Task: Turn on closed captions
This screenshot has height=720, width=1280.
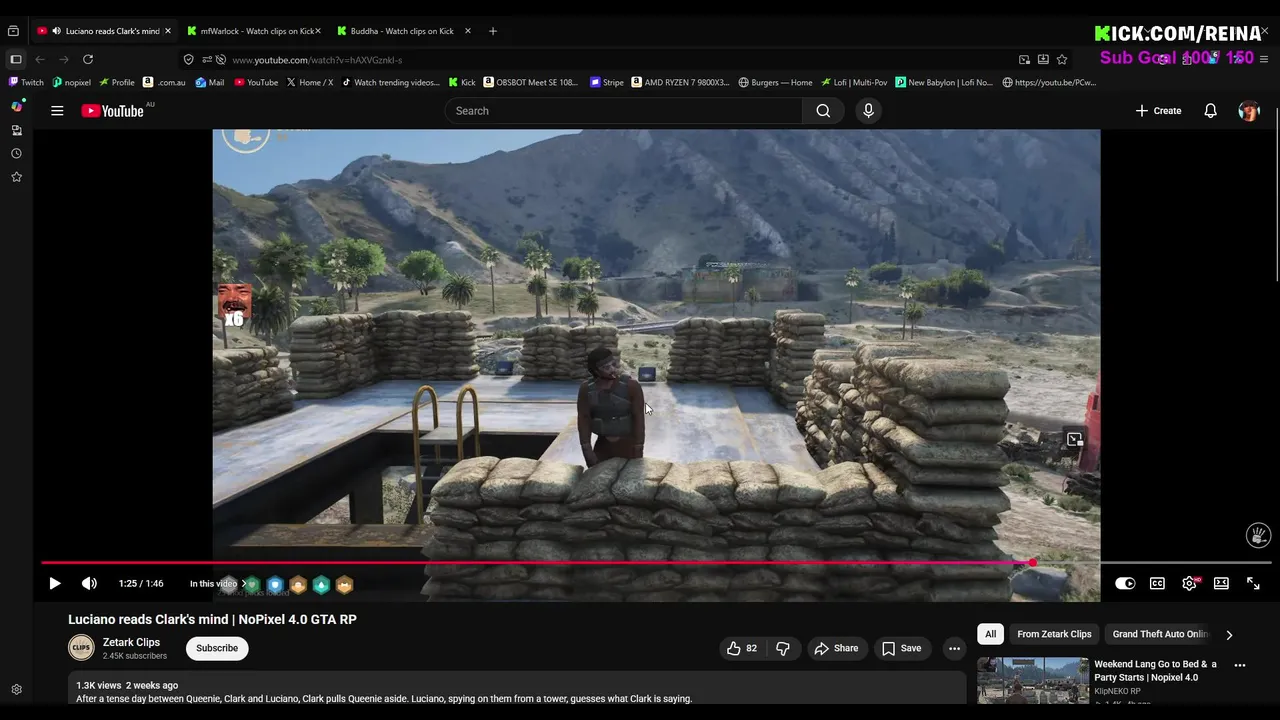Action: [x=1157, y=583]
